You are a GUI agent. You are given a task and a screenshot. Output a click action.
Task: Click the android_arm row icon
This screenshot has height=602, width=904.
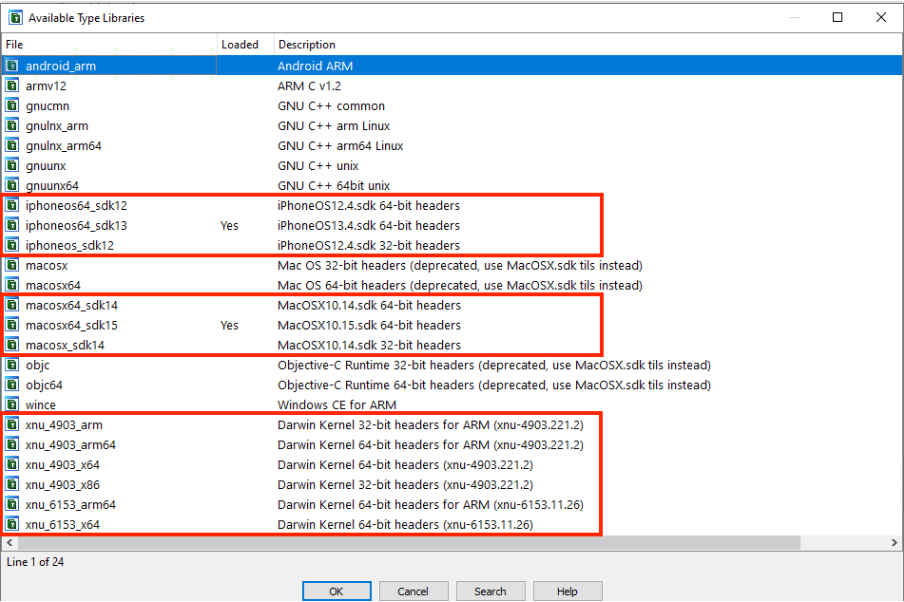click(x=12, y=66)
